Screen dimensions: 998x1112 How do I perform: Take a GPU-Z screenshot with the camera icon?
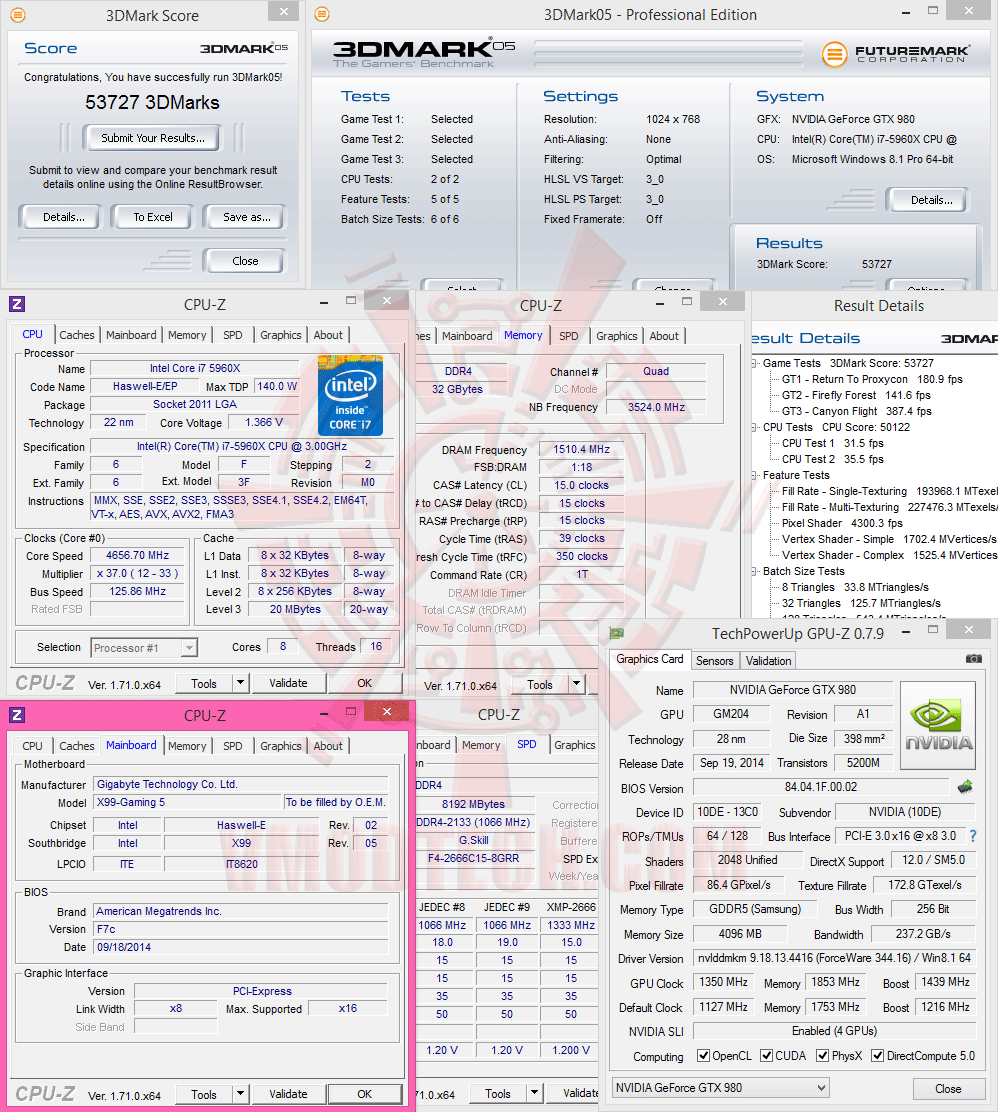(975, 659)
